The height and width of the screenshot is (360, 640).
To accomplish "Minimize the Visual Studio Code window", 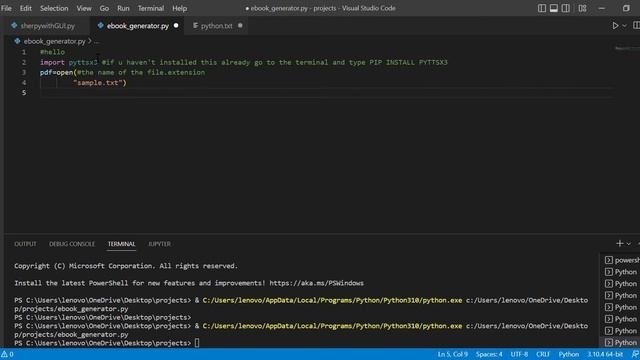I will tap(602, 8).
